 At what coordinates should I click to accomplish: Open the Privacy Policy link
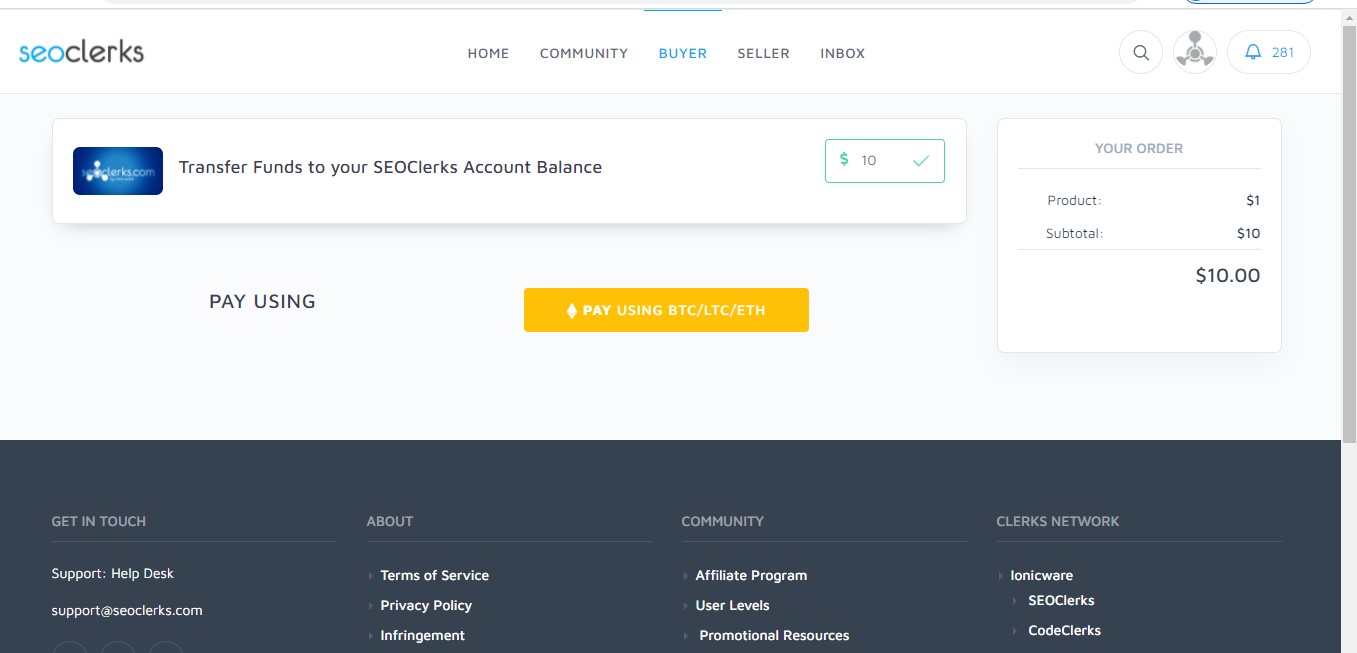426,605
